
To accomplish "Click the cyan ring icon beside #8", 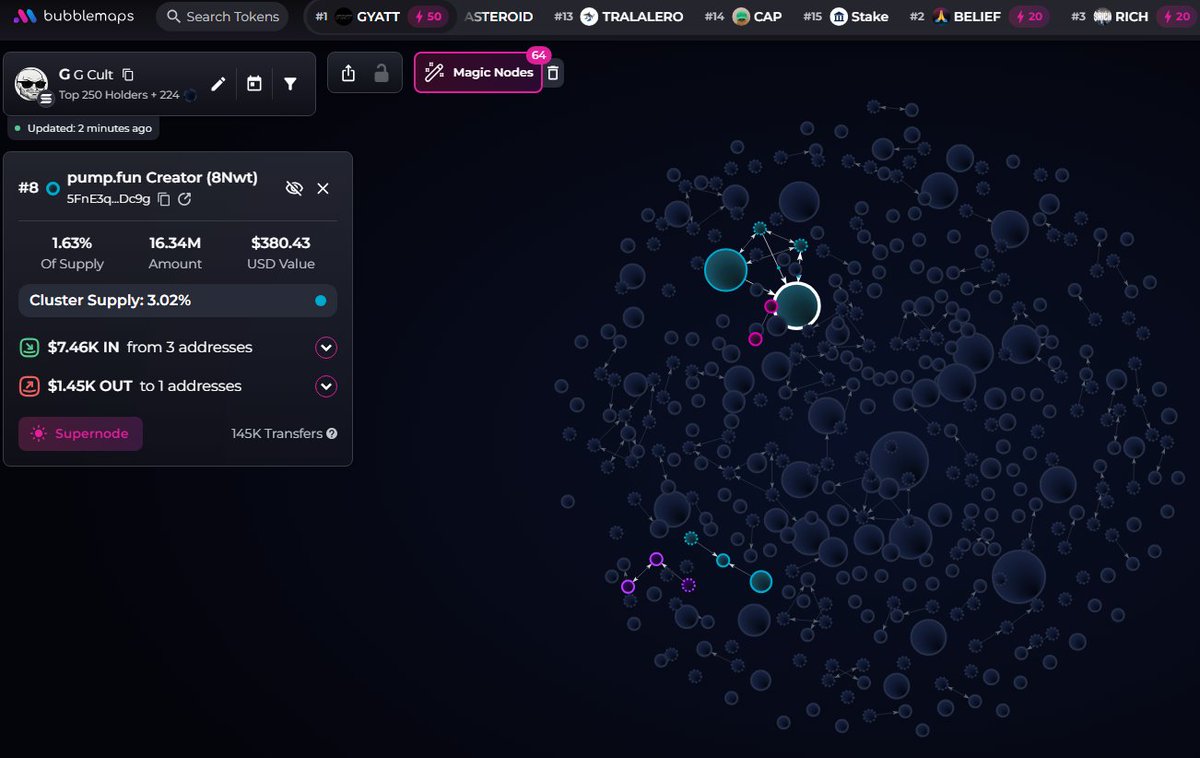I will [53, 188].
